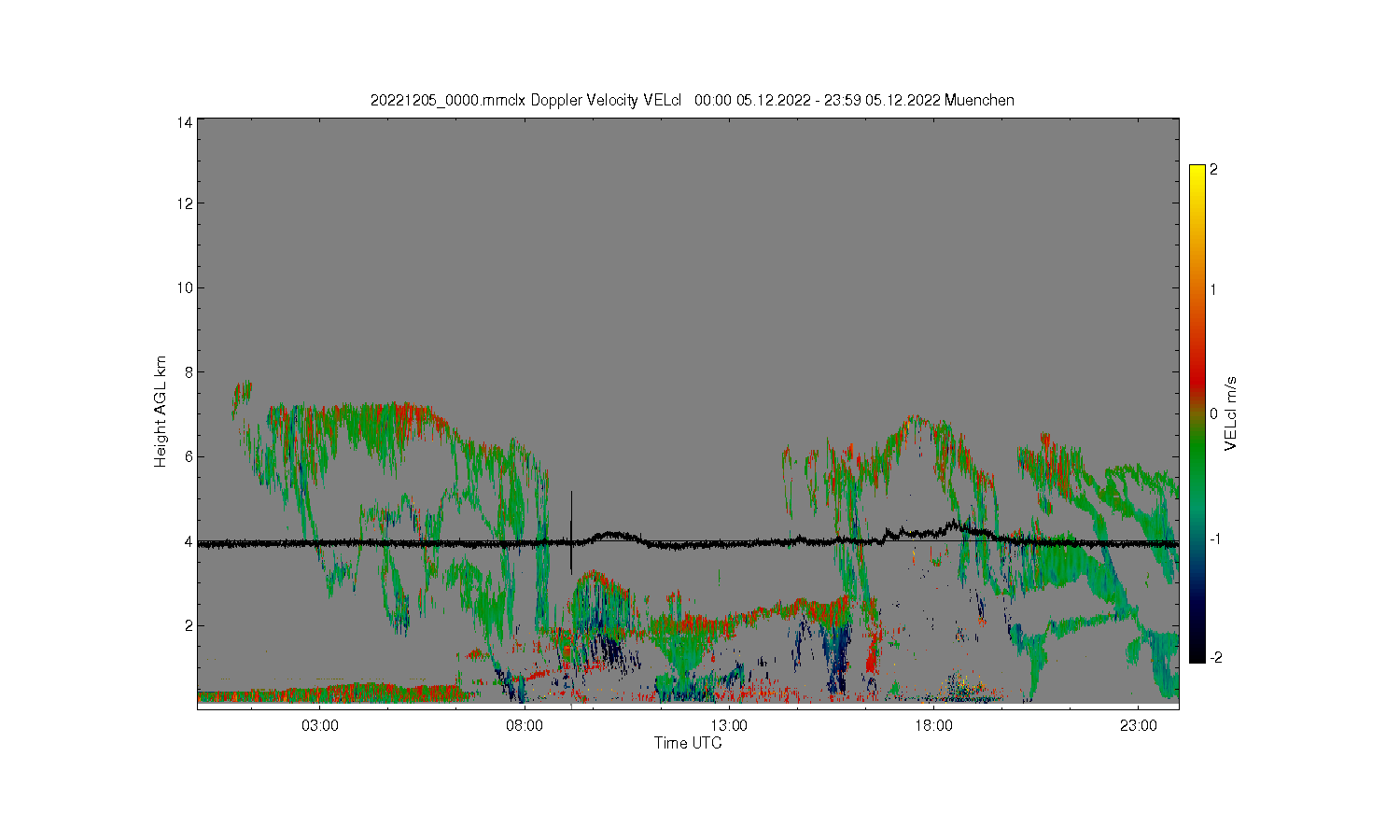Image resolution: width=1400 pixels, height=840 pixels.
Task: Click the height axis tick label '8'
Action: click(189, 372)
